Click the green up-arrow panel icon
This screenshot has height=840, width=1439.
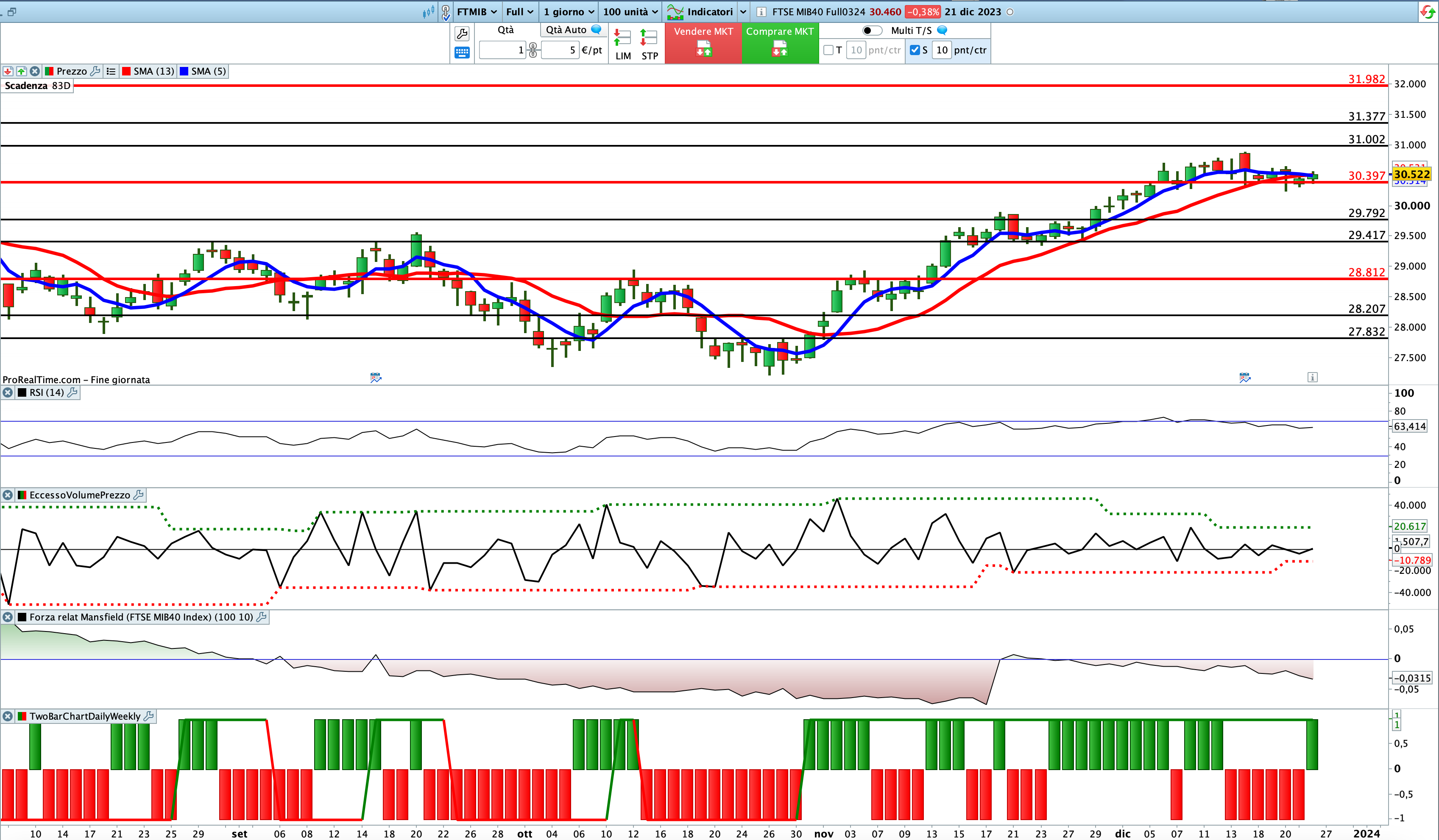pos(21,71)
